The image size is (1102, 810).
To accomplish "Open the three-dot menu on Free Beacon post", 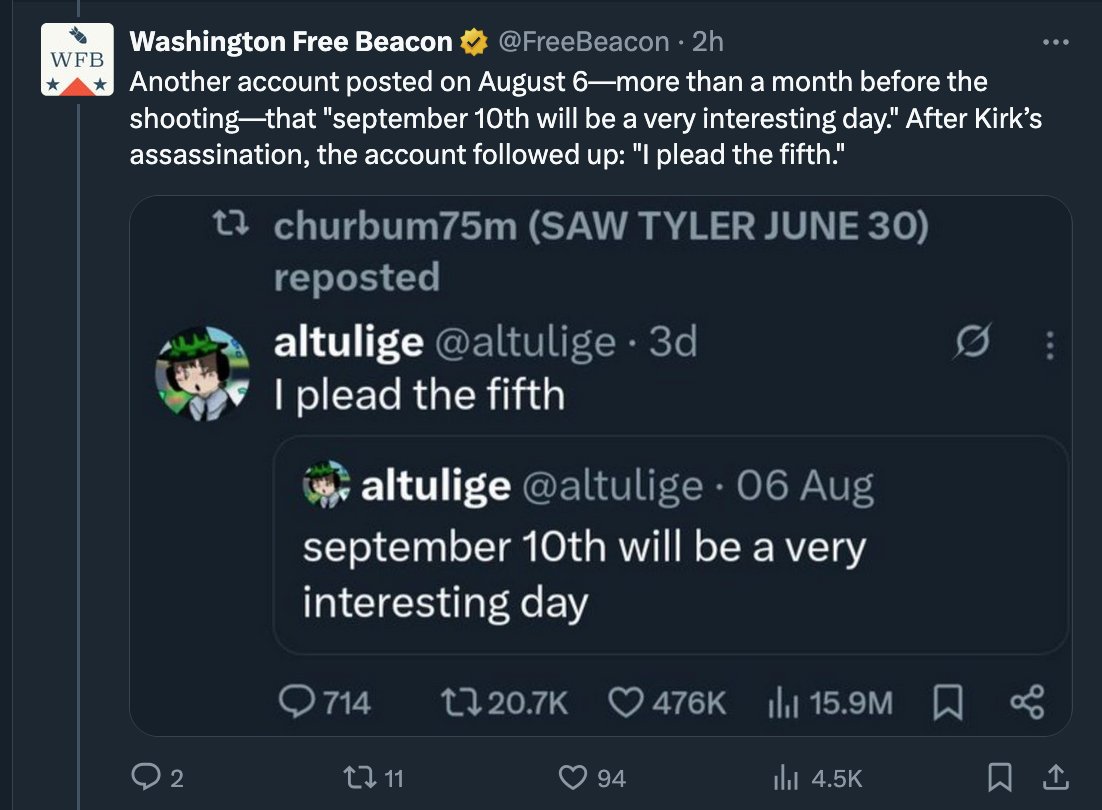I will point(1055,43).
